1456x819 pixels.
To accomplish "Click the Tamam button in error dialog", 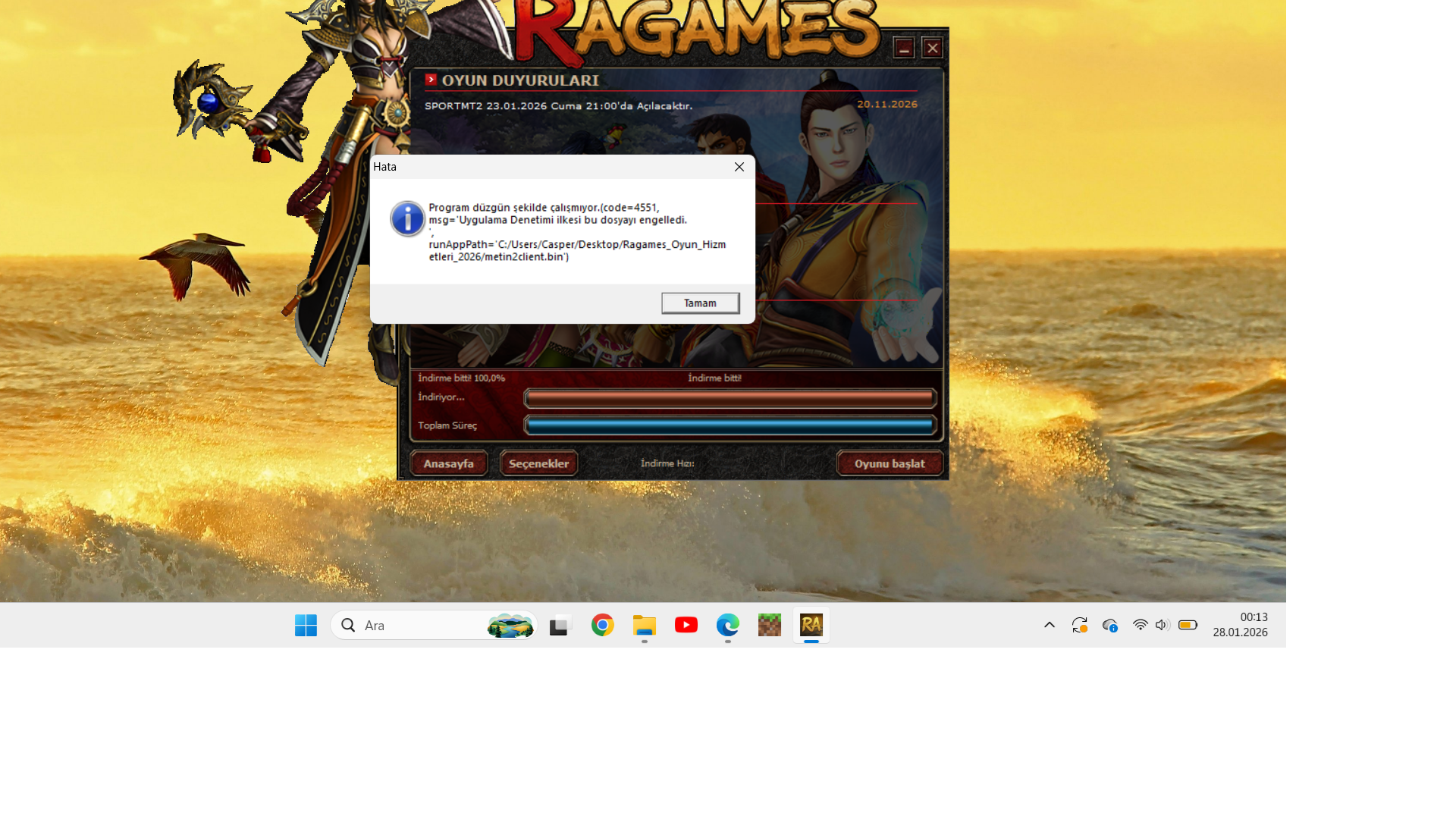I will point(700,303).
